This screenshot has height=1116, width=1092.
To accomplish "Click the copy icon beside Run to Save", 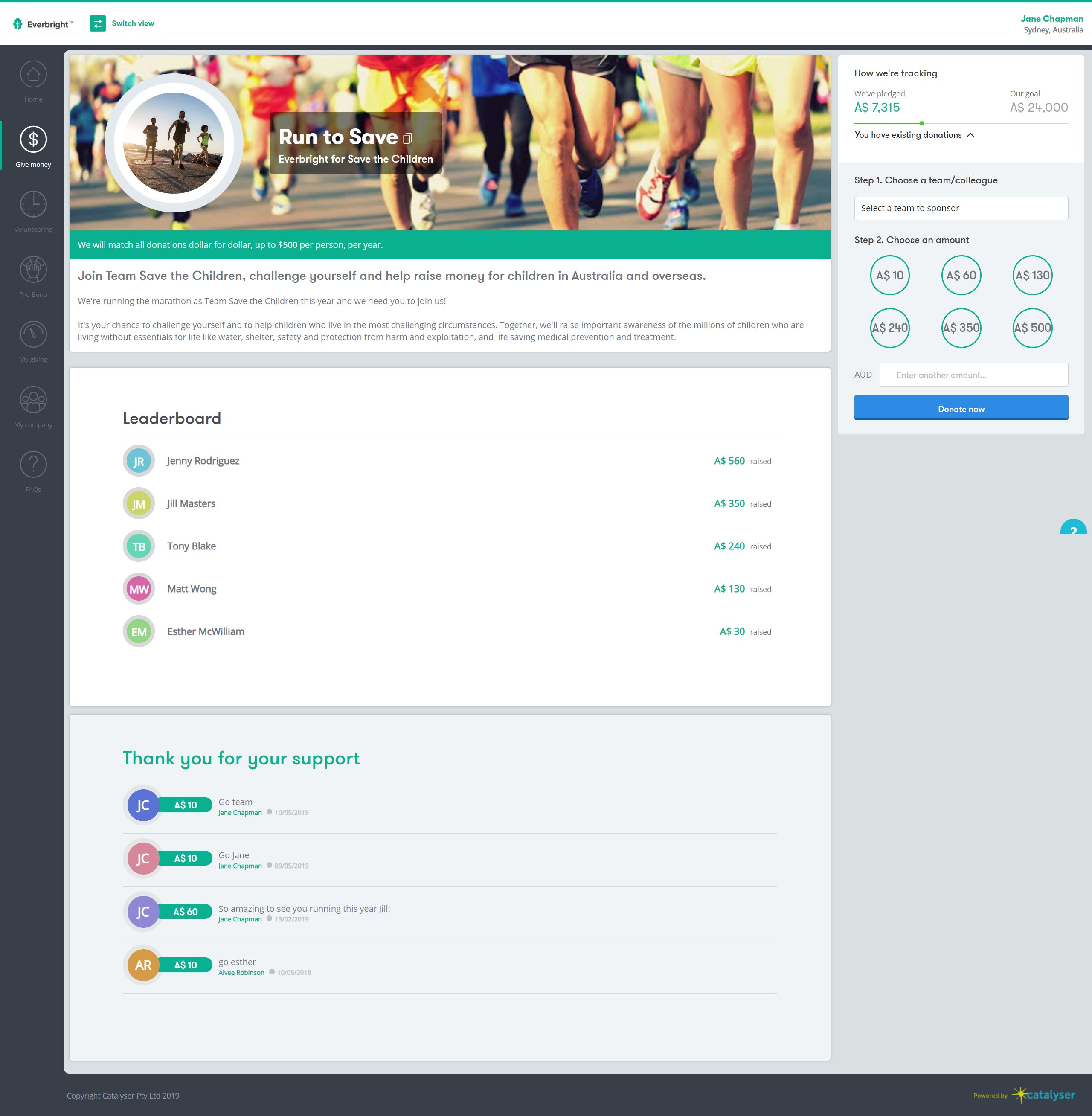I will (408, 139).
